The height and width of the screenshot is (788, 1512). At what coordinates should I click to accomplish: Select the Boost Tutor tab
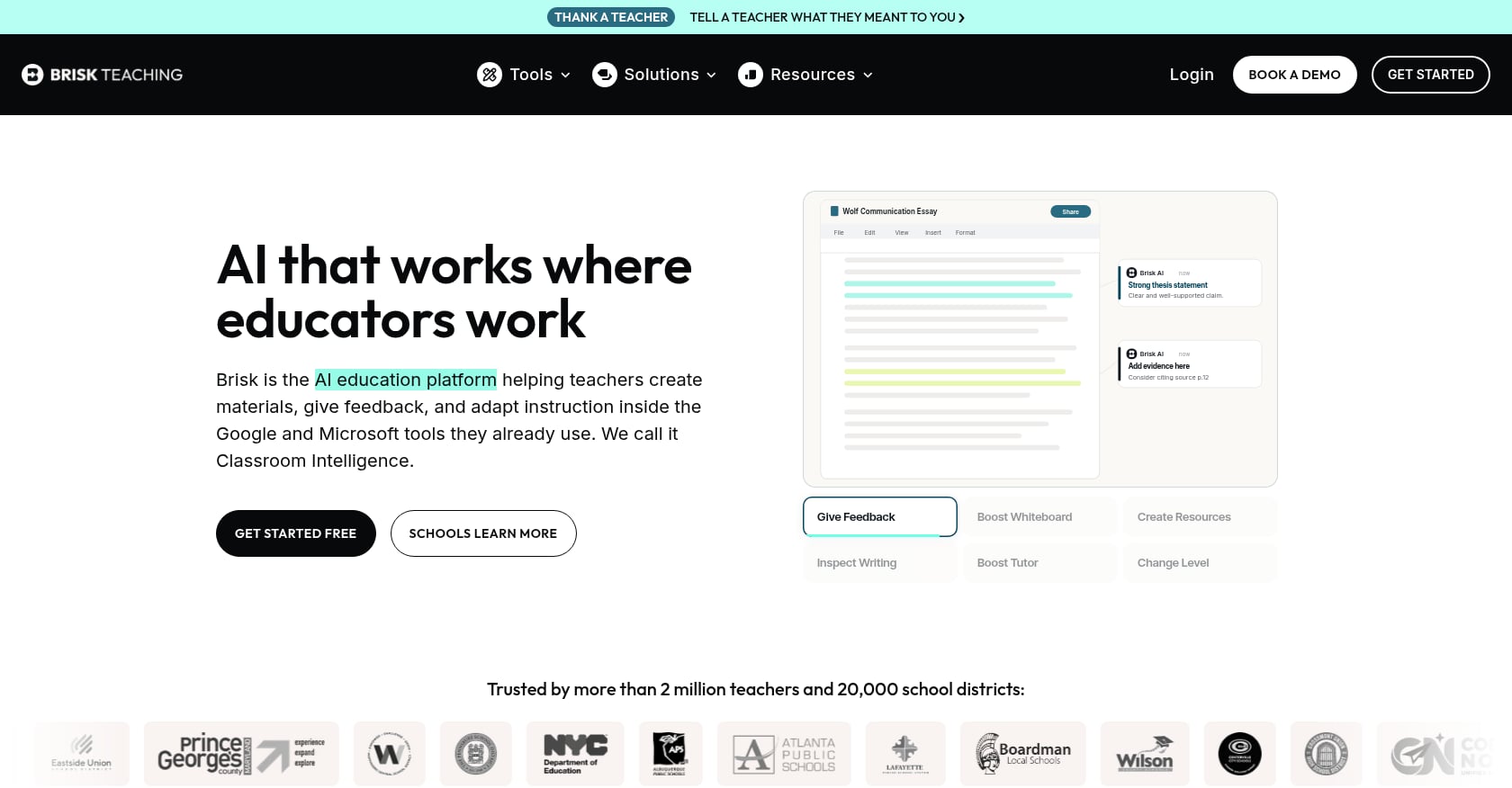1039,562
